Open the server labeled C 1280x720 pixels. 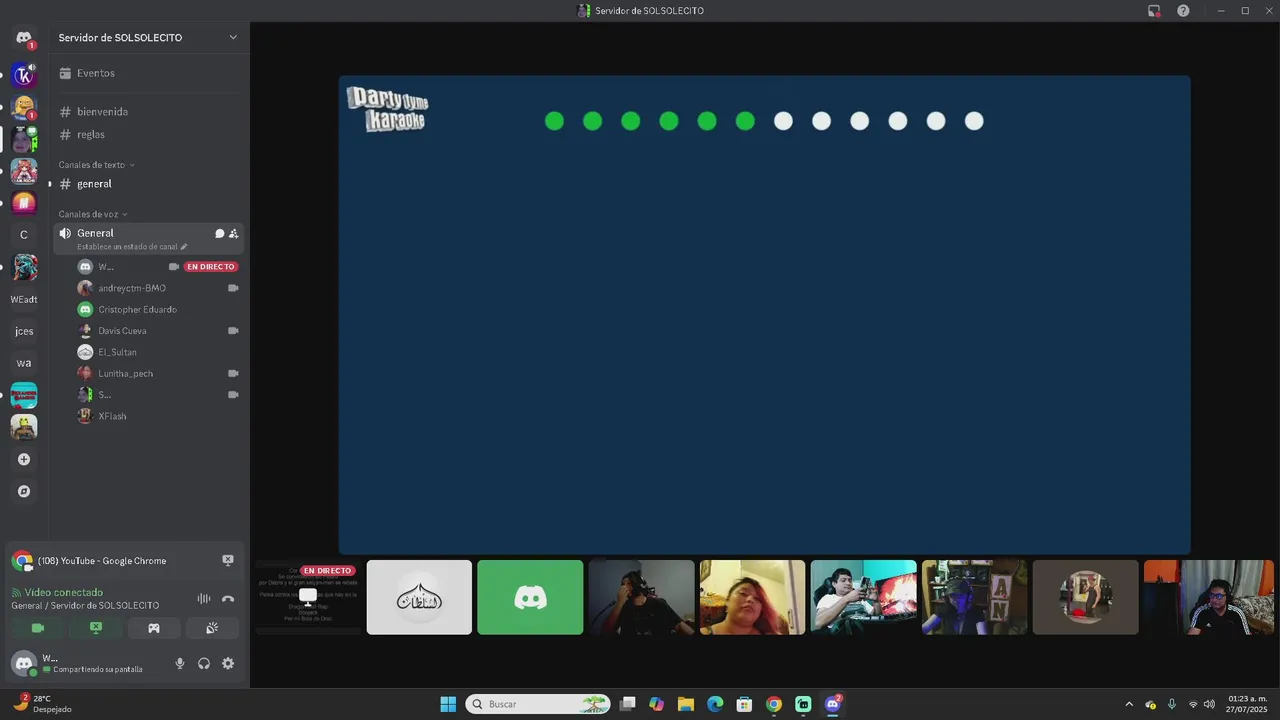[24, 235]
